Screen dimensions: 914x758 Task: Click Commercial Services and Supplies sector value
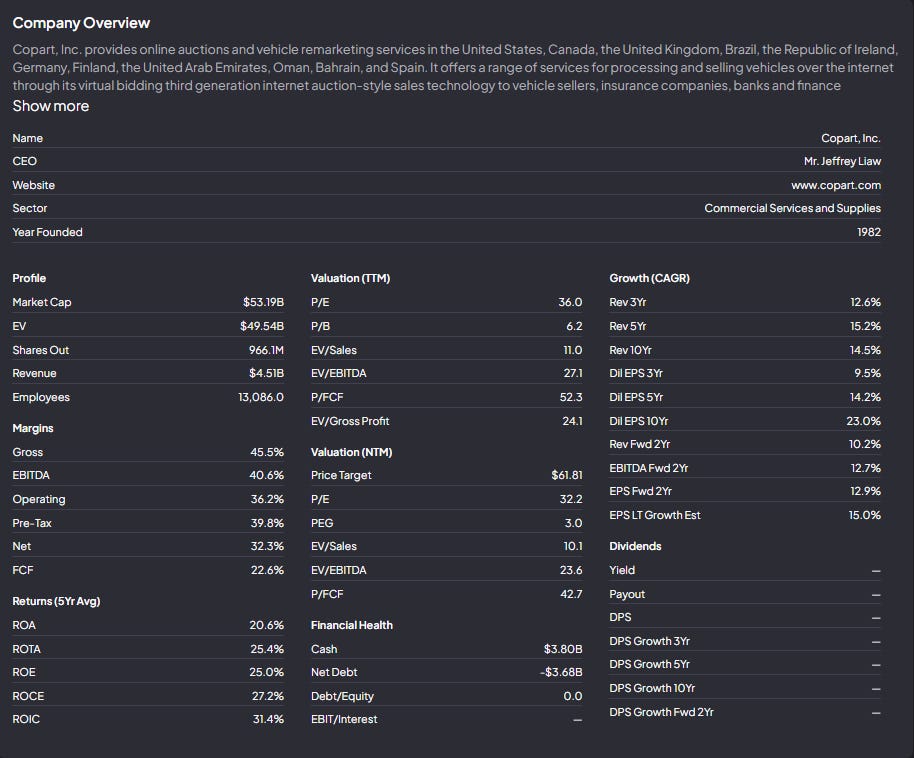792,208
